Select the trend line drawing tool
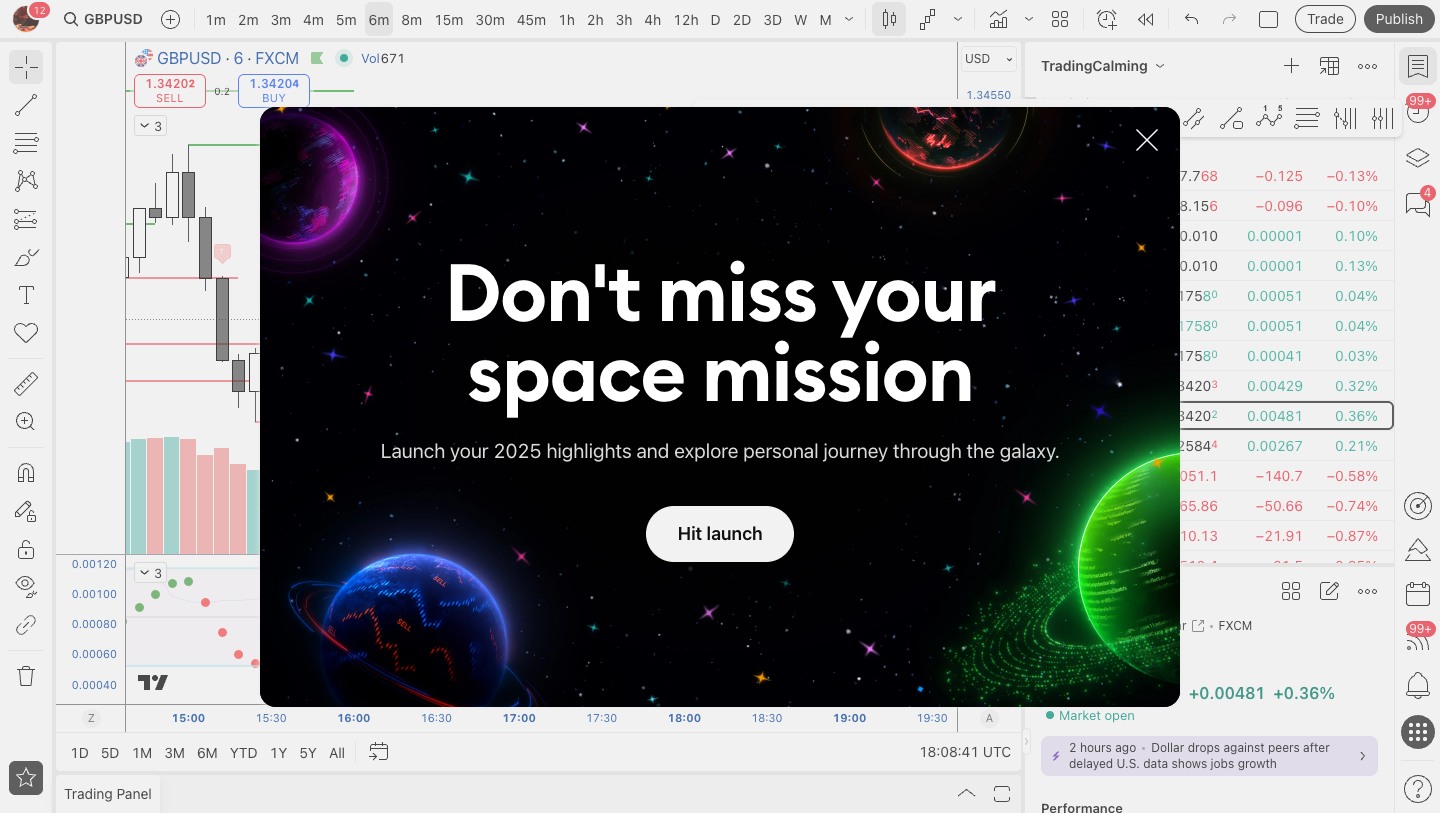Viewport: 1440px width, 813px height. pos(26,105)
